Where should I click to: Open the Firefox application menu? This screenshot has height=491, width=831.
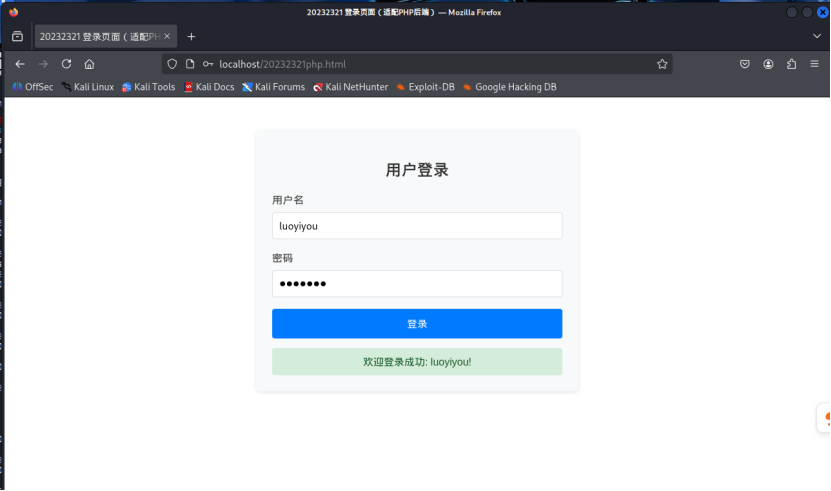point(815,64)
